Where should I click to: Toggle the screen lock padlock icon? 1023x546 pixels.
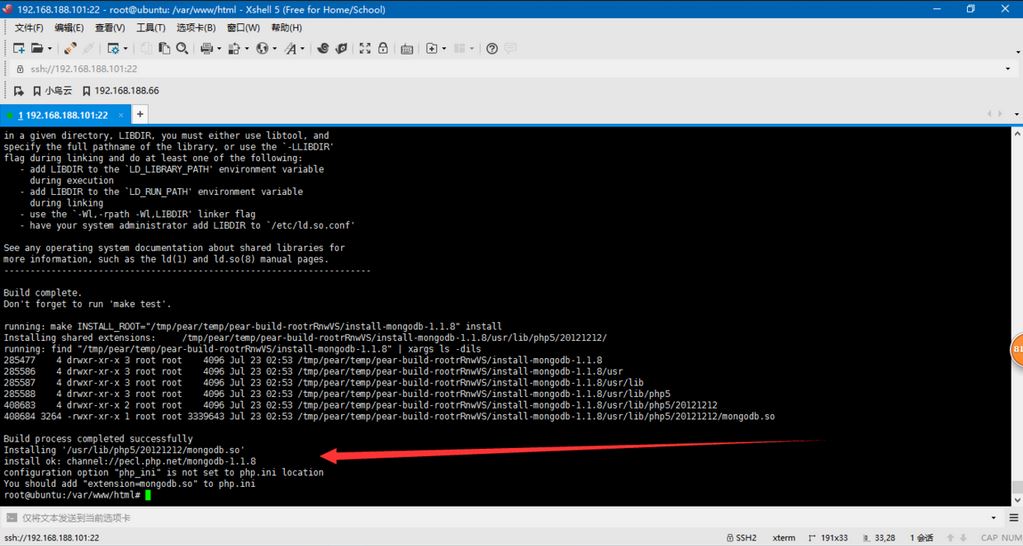click(x=383, y=48)
